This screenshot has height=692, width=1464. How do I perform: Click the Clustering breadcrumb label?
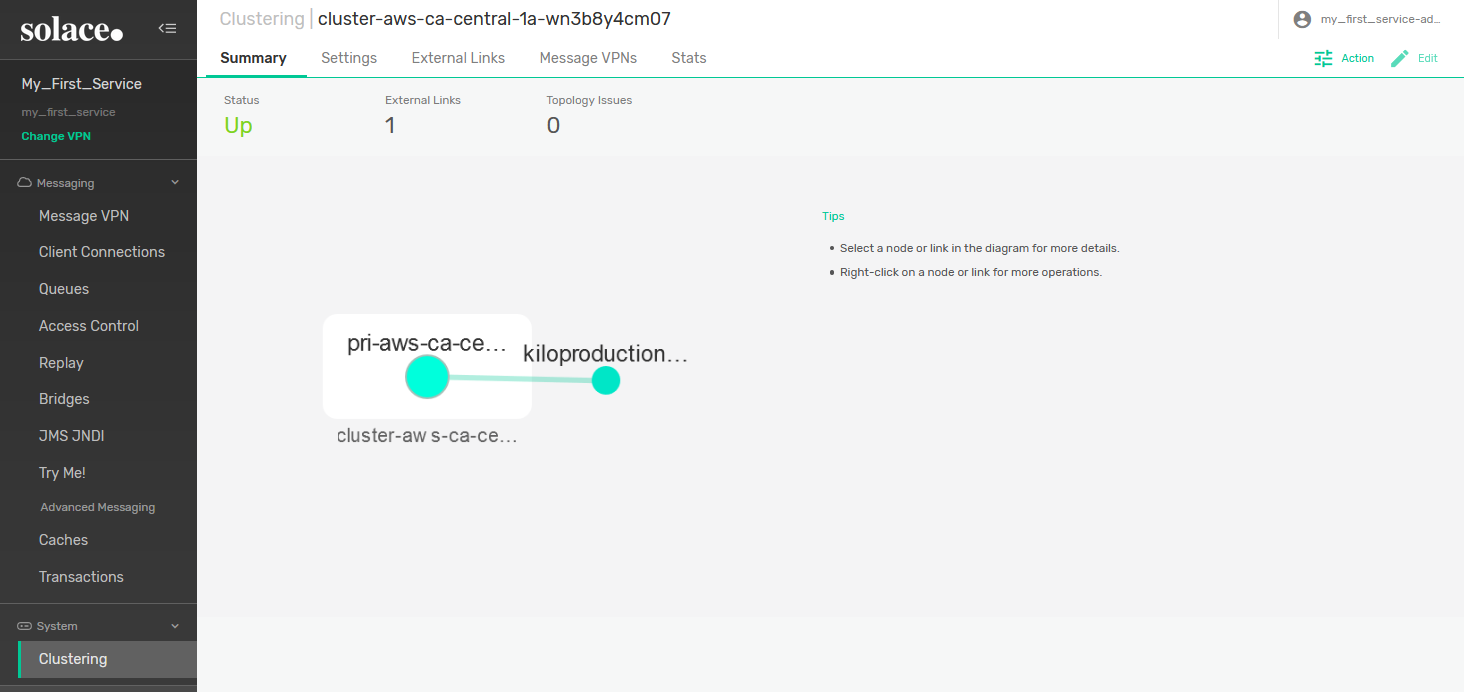(262, 18)
